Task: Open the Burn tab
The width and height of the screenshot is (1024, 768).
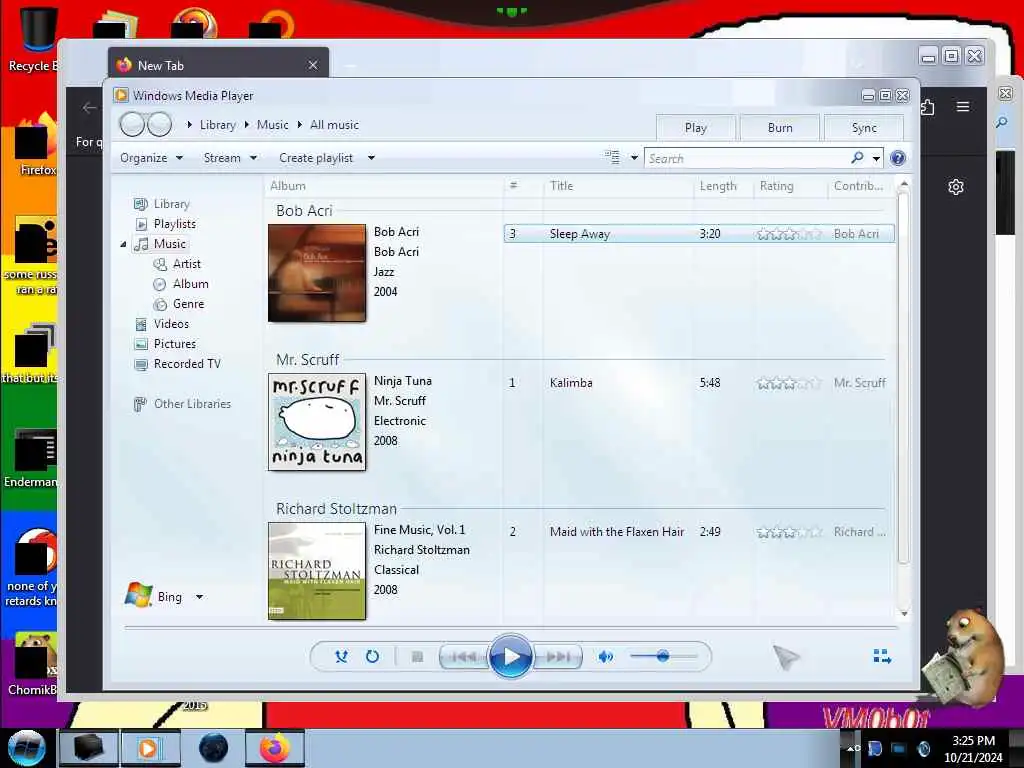Action: tap(780, 128)
